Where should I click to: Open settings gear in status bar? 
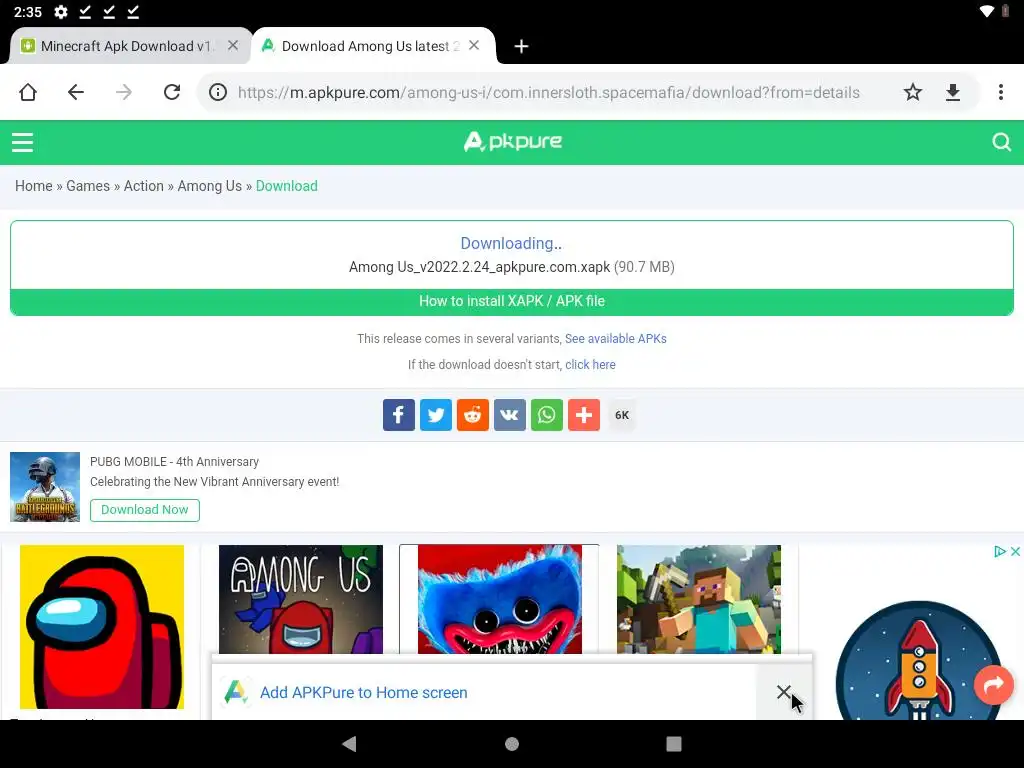61,12
